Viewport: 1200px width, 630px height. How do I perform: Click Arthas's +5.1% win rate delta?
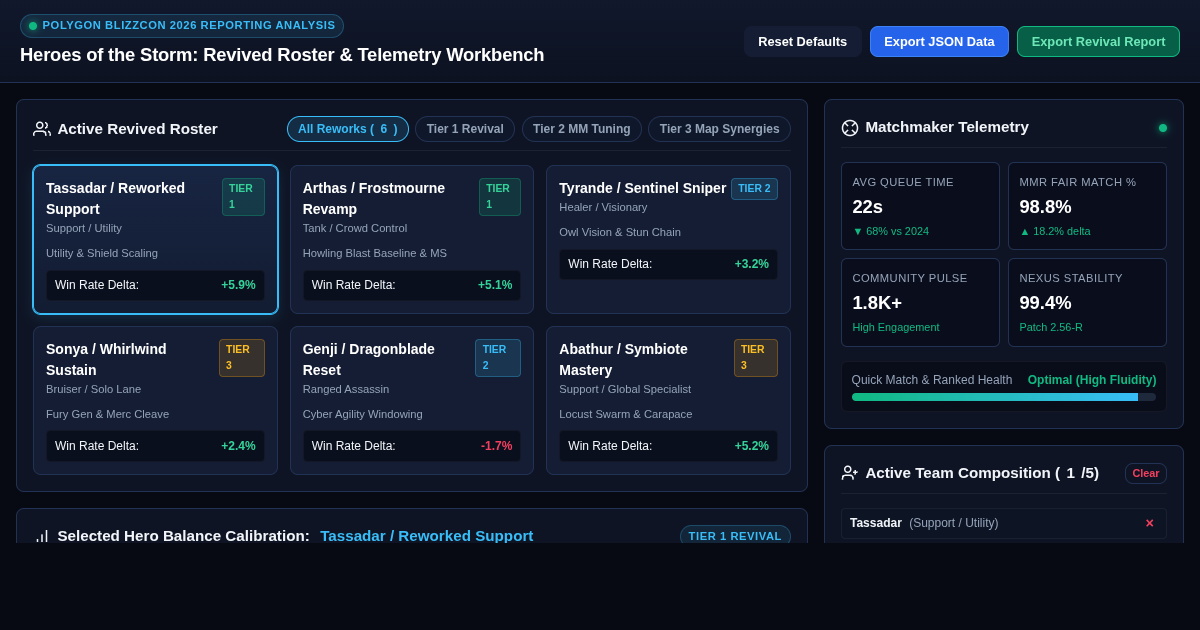click(495, 285)
